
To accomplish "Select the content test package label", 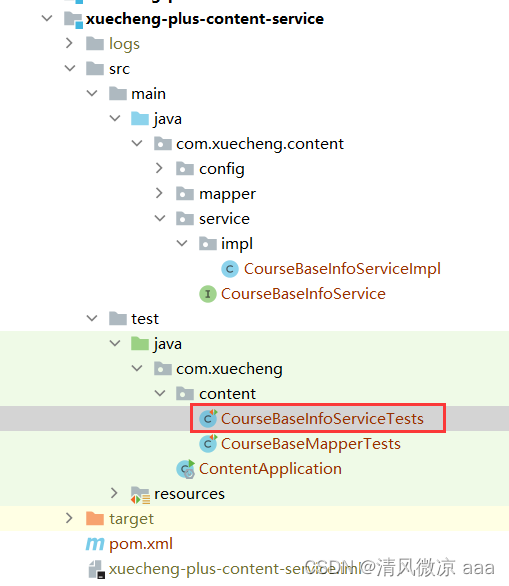I will click(227, 394).
